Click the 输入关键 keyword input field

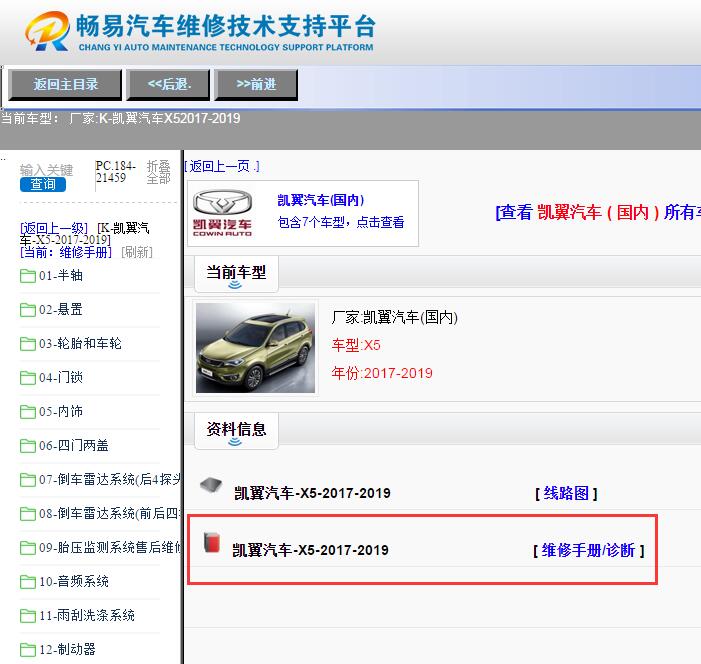(46, 170)
